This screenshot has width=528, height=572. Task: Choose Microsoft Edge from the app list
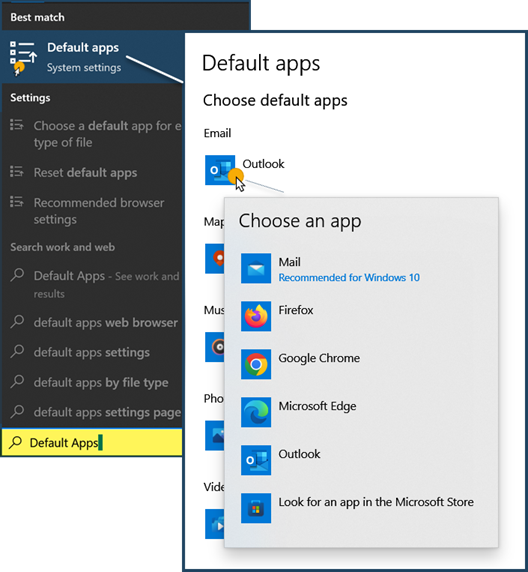(x=361, y=412)
